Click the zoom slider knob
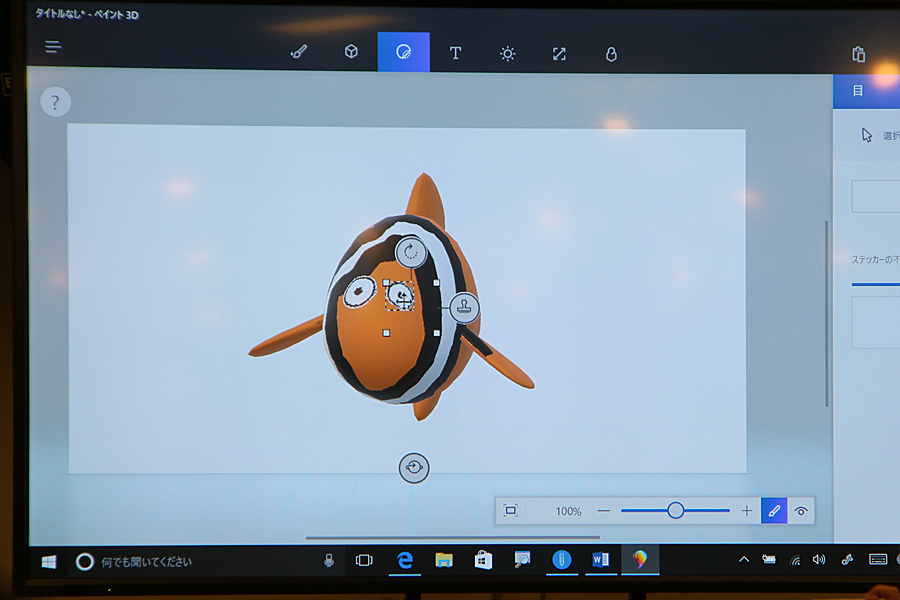Viewport: 900px width, 600px height. (x=676, y=510)
